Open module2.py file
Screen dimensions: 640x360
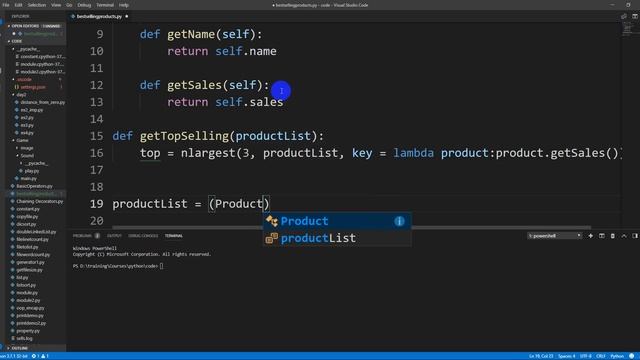(x=28, y=300)
